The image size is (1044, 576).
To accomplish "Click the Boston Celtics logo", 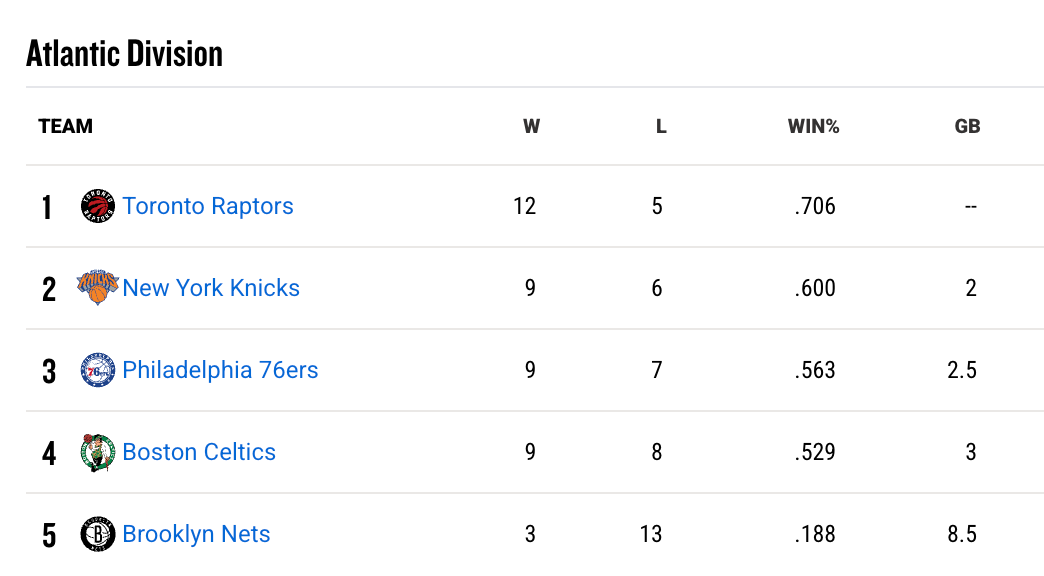I will point(99,452).
